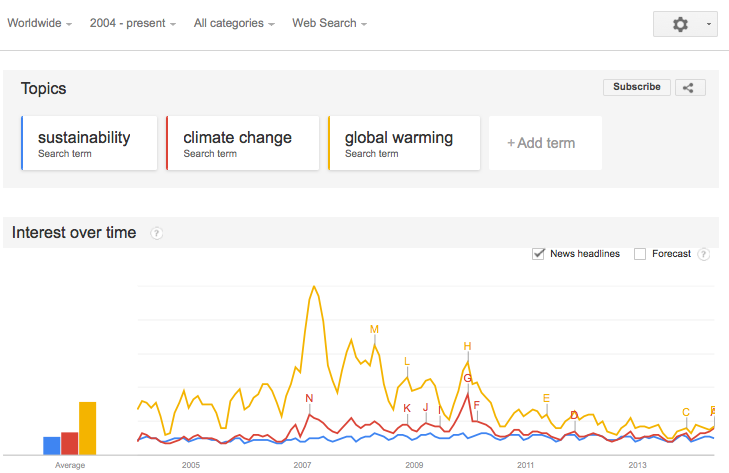Click the share icon button
This screenshot has width=729, height=473.
point(690,87)
